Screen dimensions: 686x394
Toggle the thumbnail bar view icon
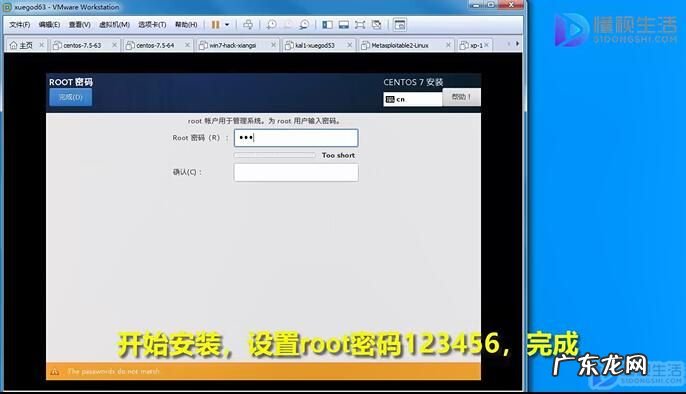344,25
